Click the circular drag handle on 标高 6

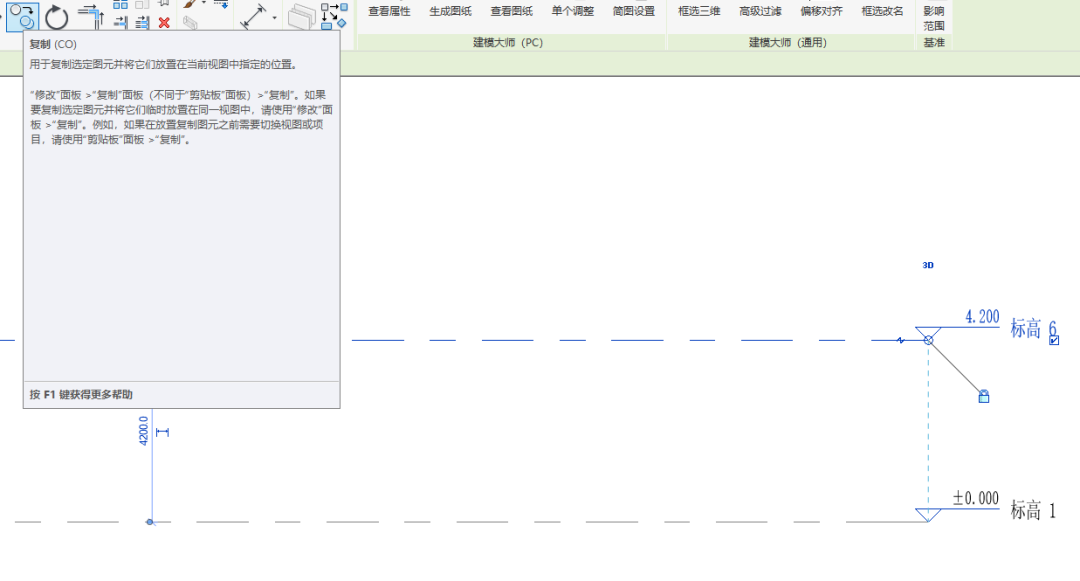tap(928, 340)
